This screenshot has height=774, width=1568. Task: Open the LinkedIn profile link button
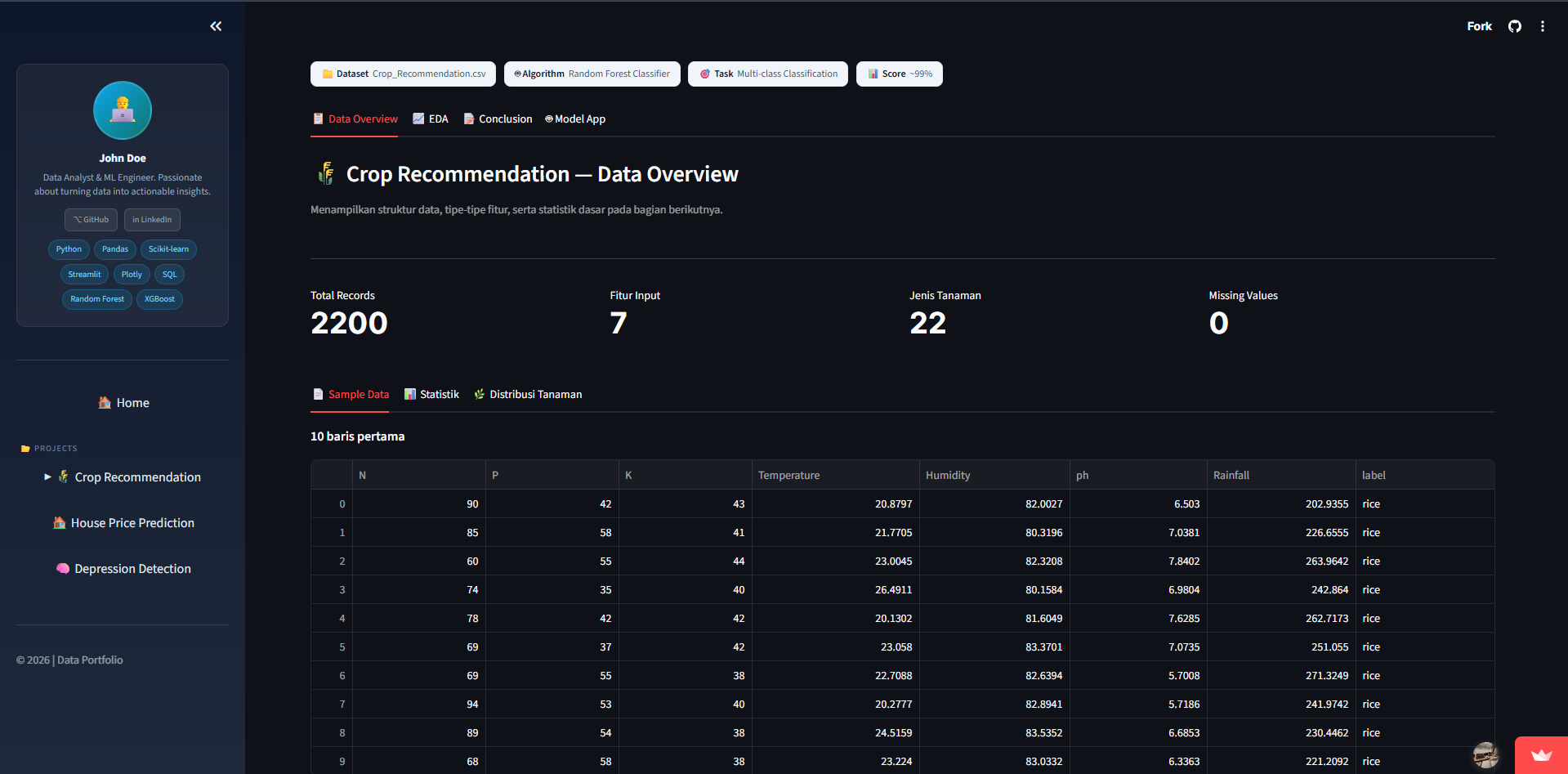152,219
